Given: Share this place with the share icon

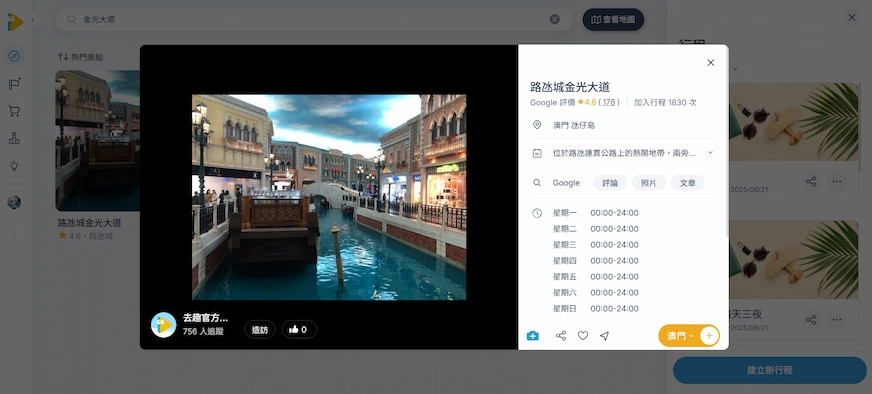Looking at the screenshot, I should coord(561,336).
